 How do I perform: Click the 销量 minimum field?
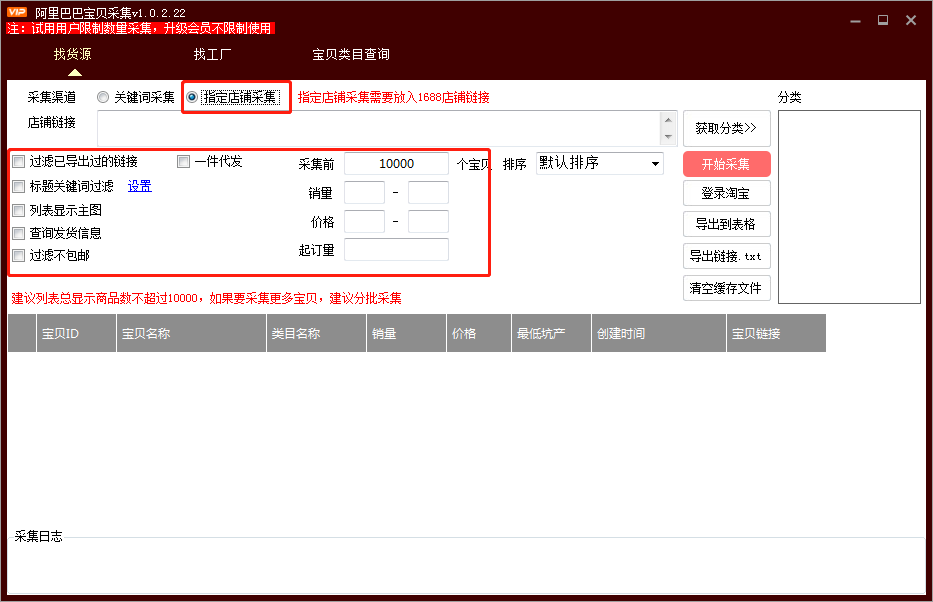[365, 193]
